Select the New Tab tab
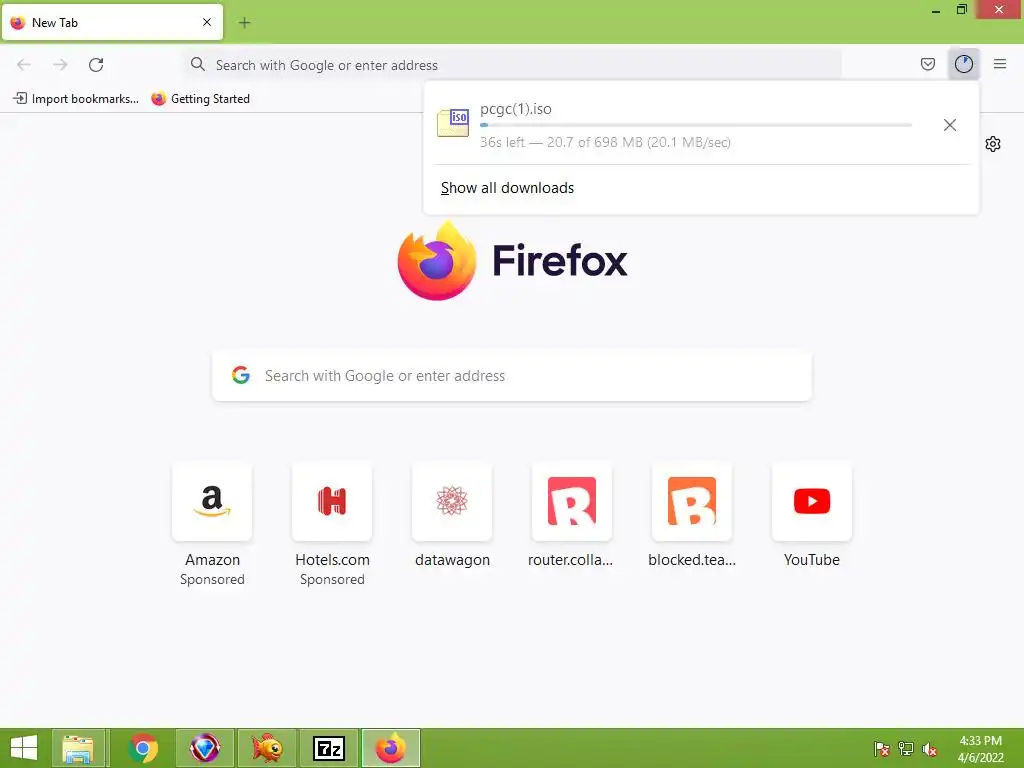The height and width of the screenshot is (768, 1024). [x=112, y=22]
